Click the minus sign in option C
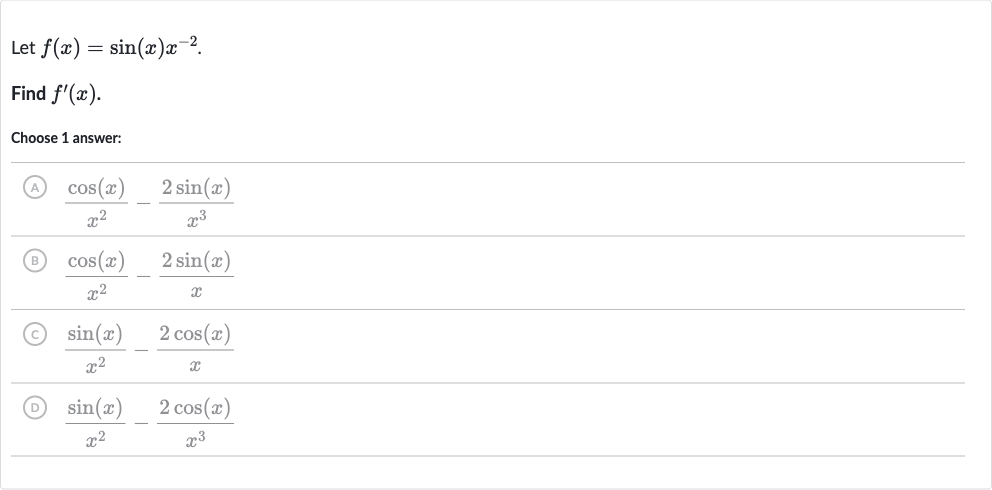This screenshot has height=490, width=992. [x=141, y=351]
